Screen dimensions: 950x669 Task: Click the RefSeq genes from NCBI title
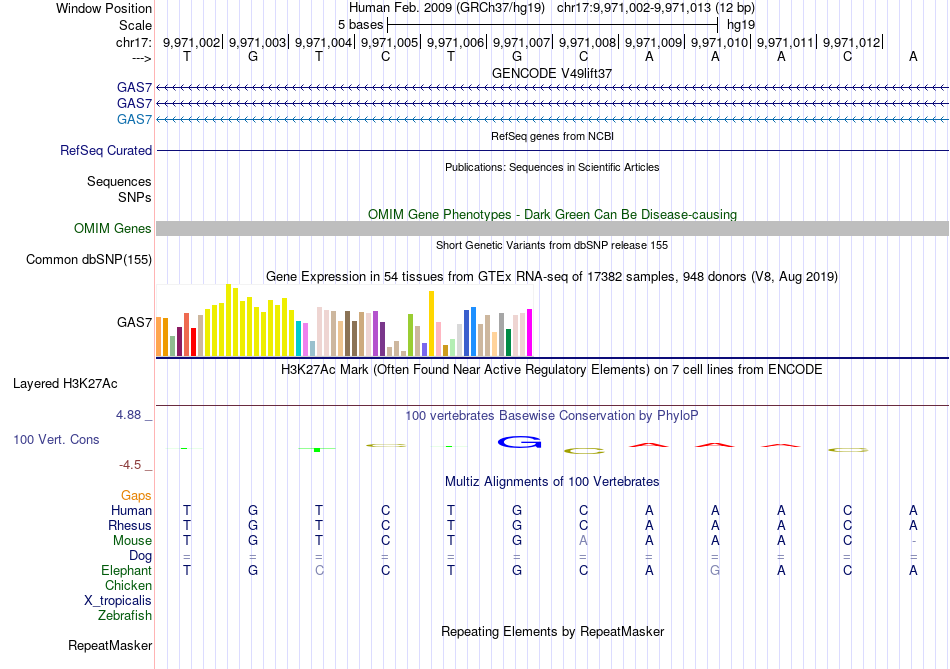tap(553, 136)
